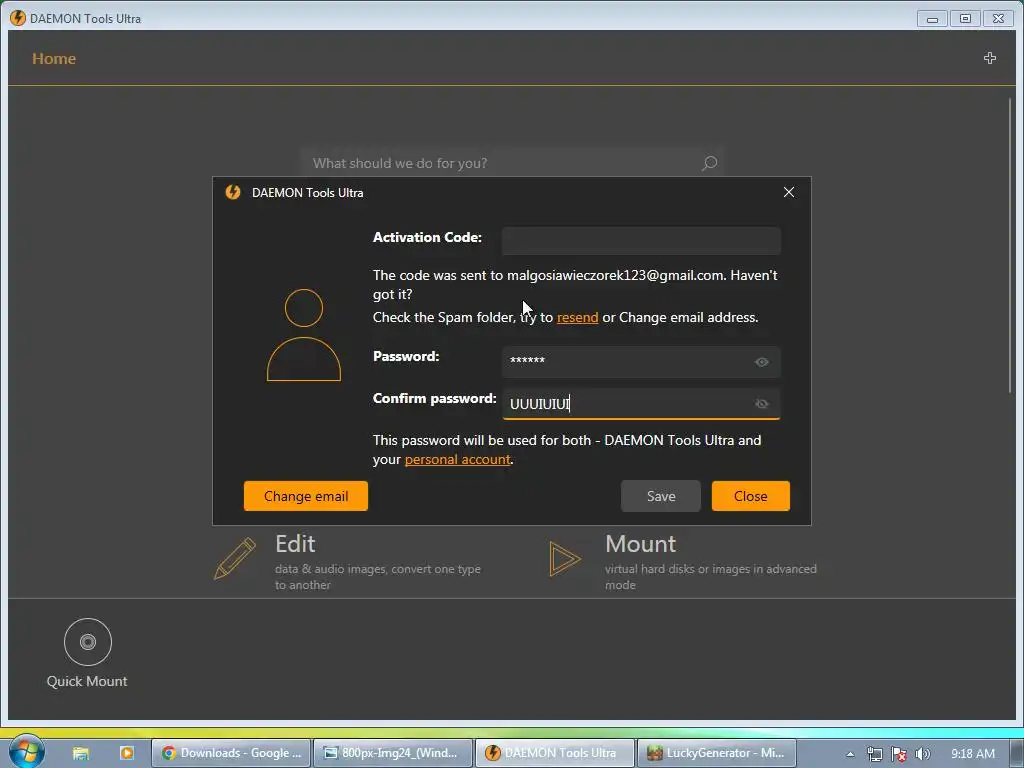Add a new tab with plus icon
1024x768 pixels.
(x=990, y=58)
